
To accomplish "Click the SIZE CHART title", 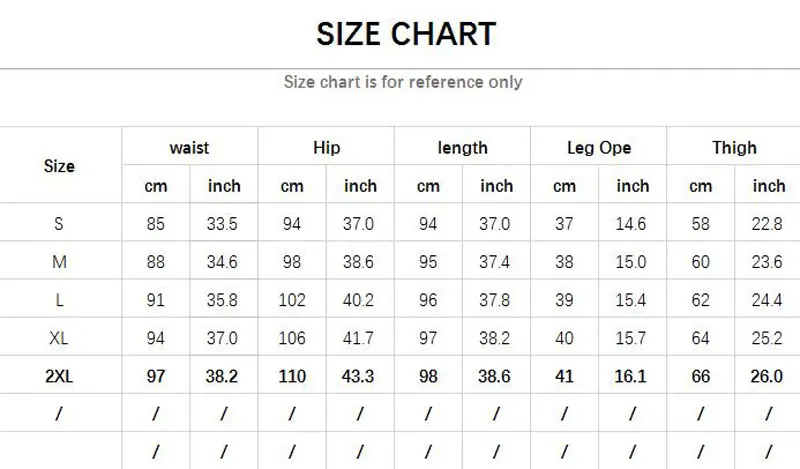I will point(404,33).
